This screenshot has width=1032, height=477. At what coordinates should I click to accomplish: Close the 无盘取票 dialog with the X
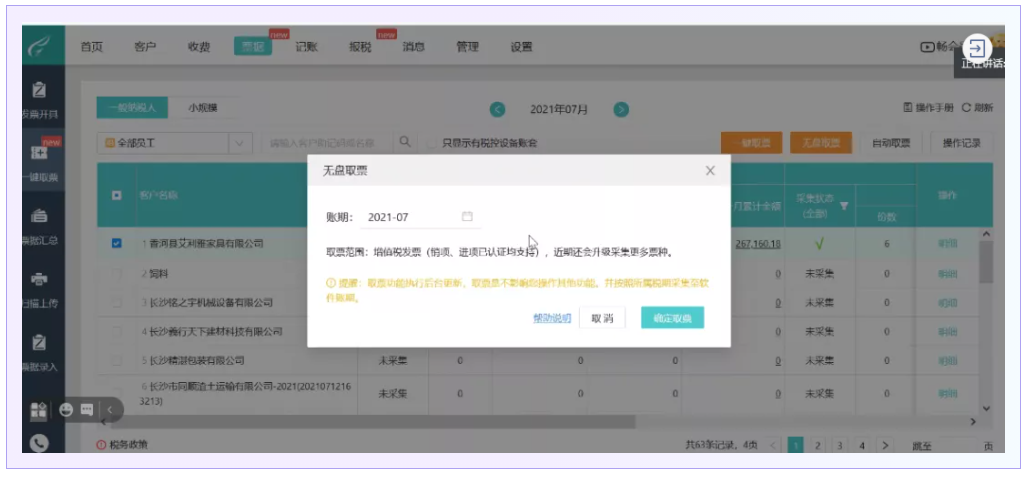pyautogui.click(x=710, y=171)
